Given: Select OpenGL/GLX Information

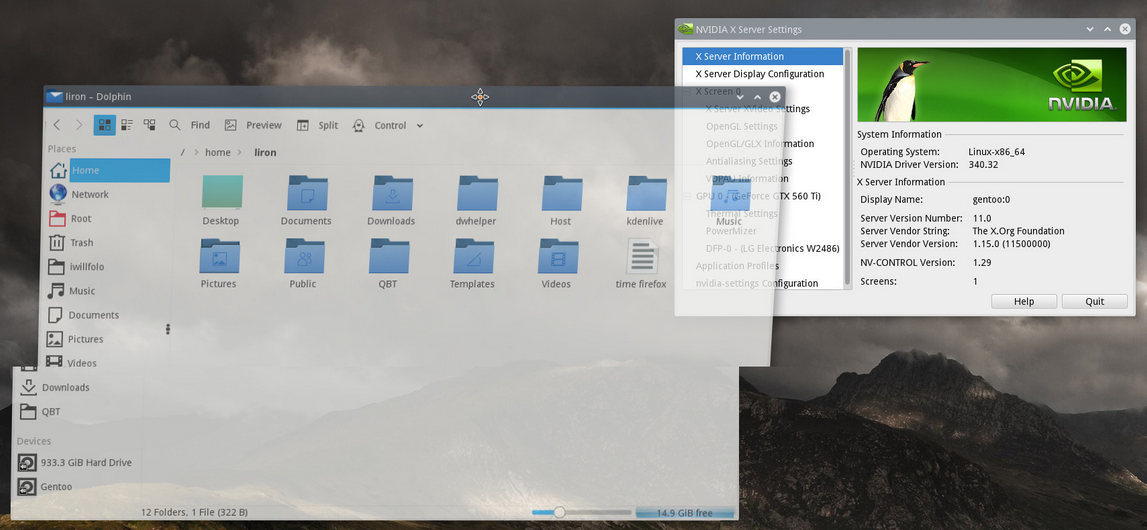Looking at the screenshot, I should click(759, 144).
